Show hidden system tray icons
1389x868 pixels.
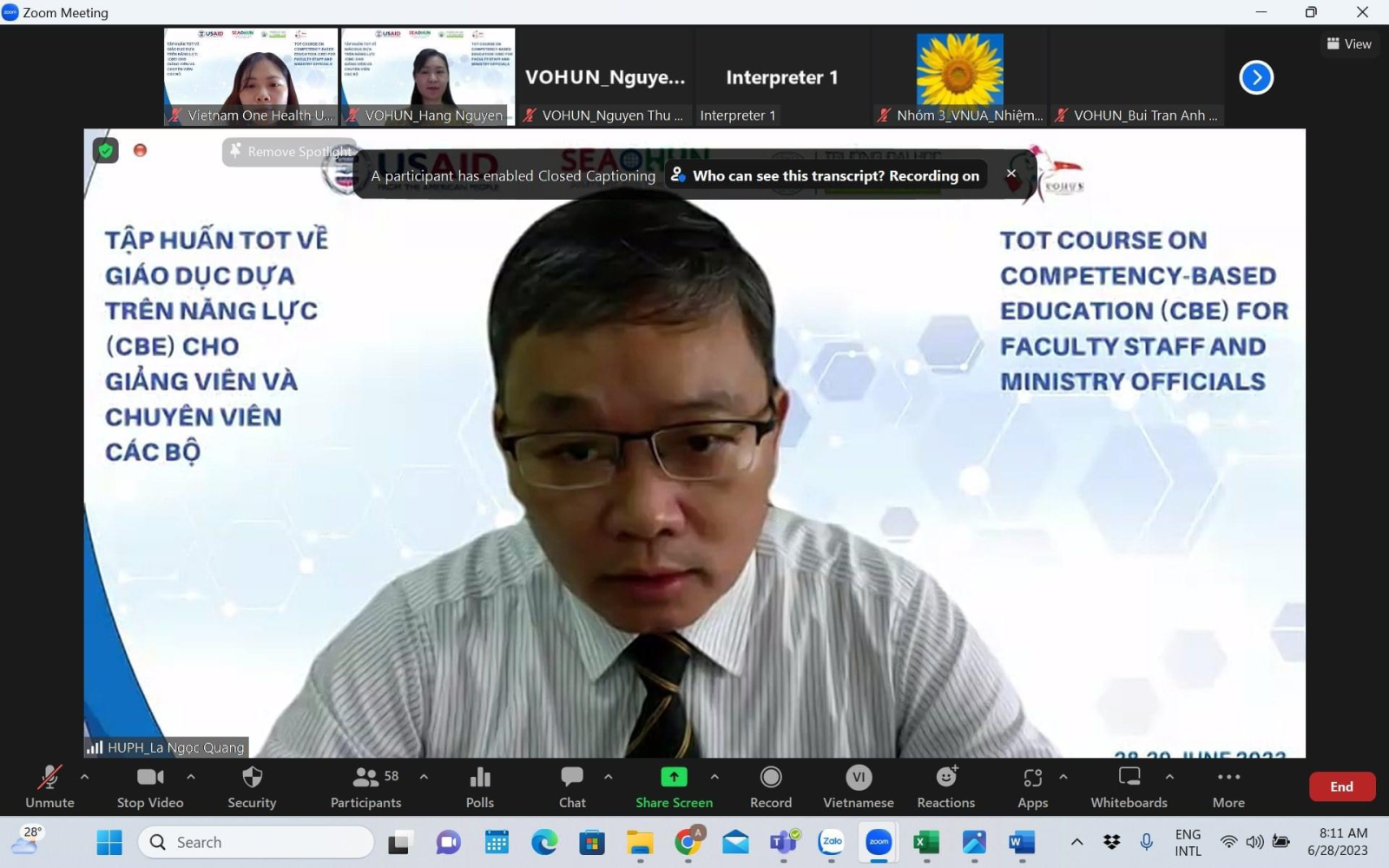[x=1076, y=842]
